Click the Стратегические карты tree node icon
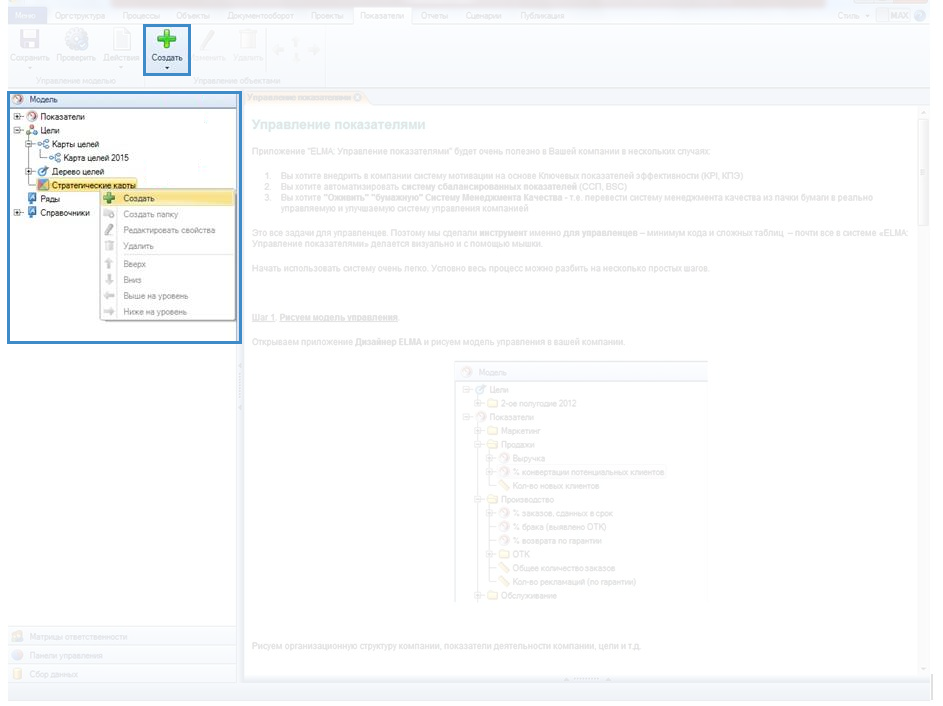This screenshot has height=706, width=943. [43, 185]
